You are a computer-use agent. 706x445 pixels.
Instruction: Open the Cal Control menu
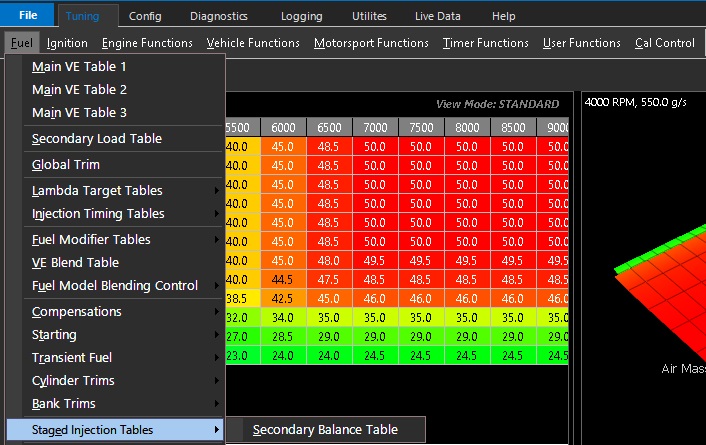(x=665, y=43)
